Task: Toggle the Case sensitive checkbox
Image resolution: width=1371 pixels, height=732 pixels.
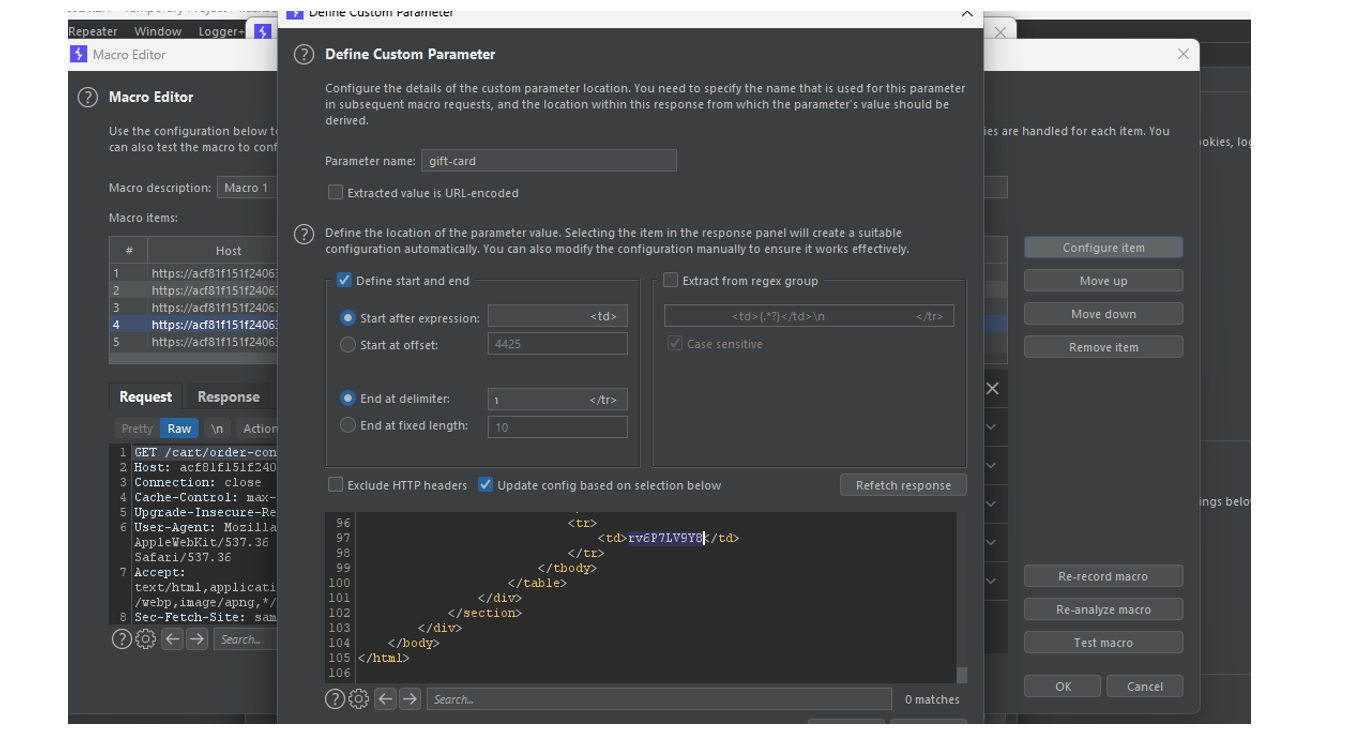Action: 675,344
